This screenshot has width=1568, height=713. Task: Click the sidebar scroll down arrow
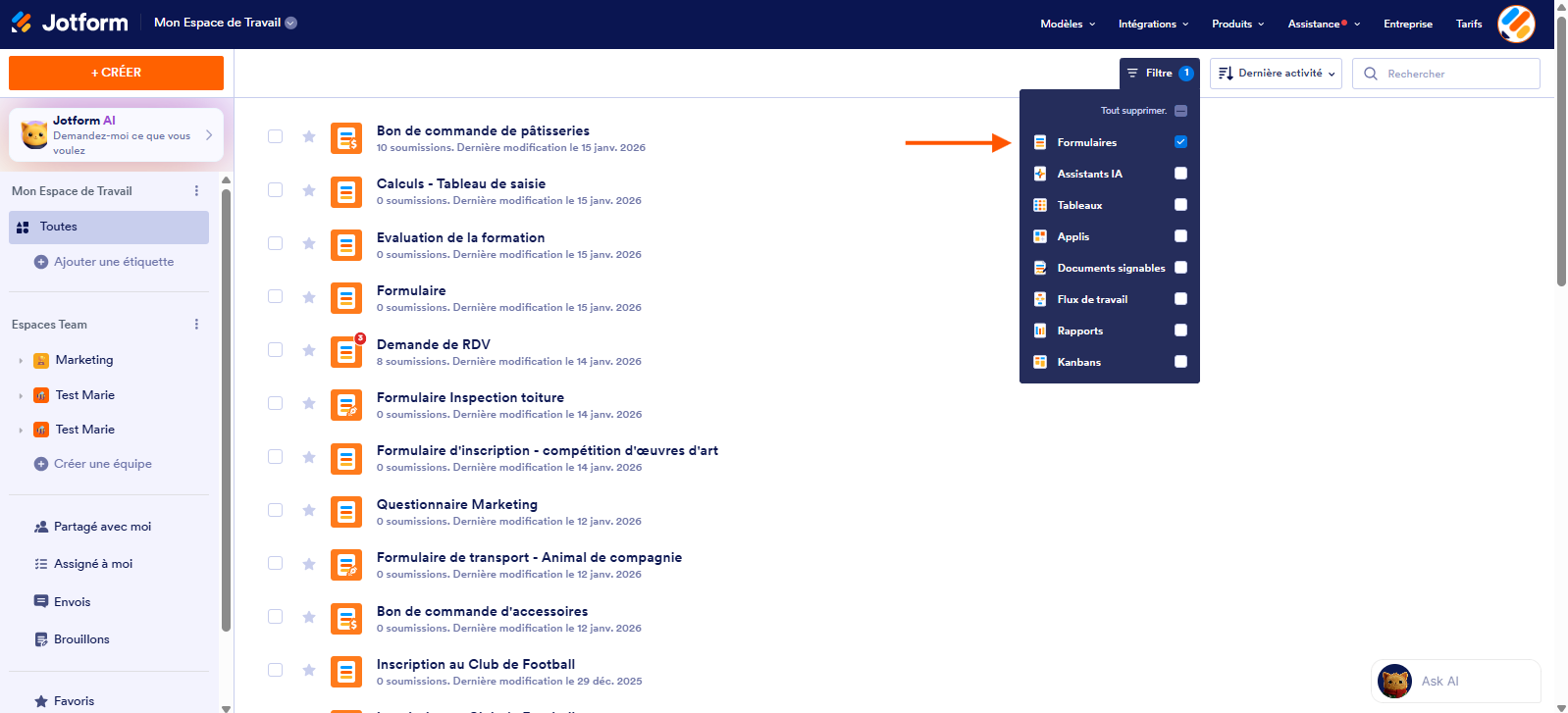(x=227, y=707)
